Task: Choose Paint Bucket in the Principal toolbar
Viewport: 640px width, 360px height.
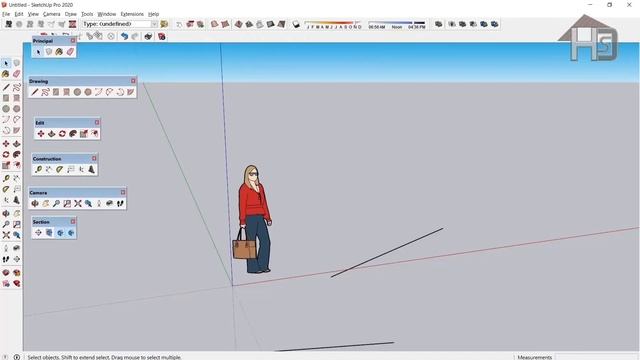Action: [59, 52]
